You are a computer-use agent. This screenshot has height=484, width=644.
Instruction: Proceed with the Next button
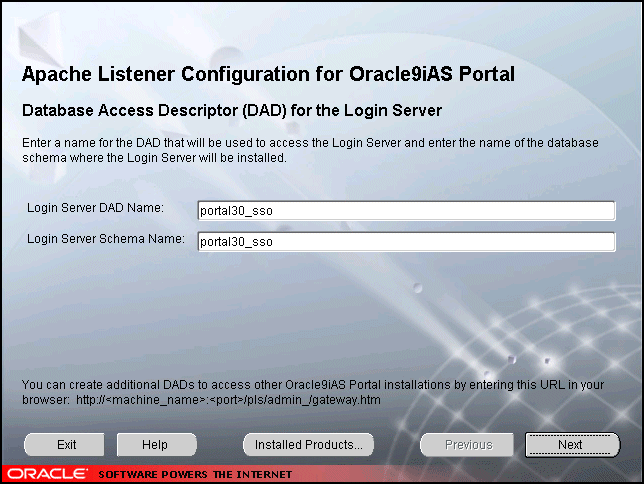(572, 445)
